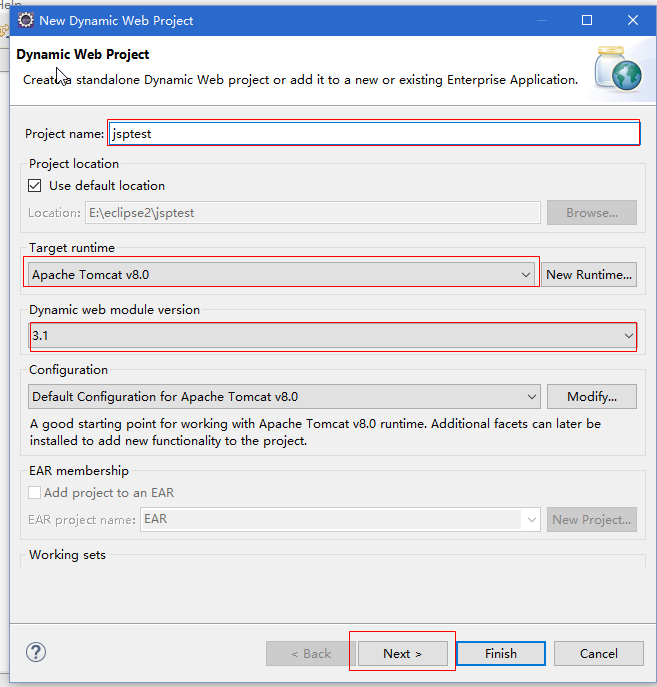Screen dimensions: 657x687
Task: Close the New Dynamic Web Project dialog
Action: coord(632,20)
